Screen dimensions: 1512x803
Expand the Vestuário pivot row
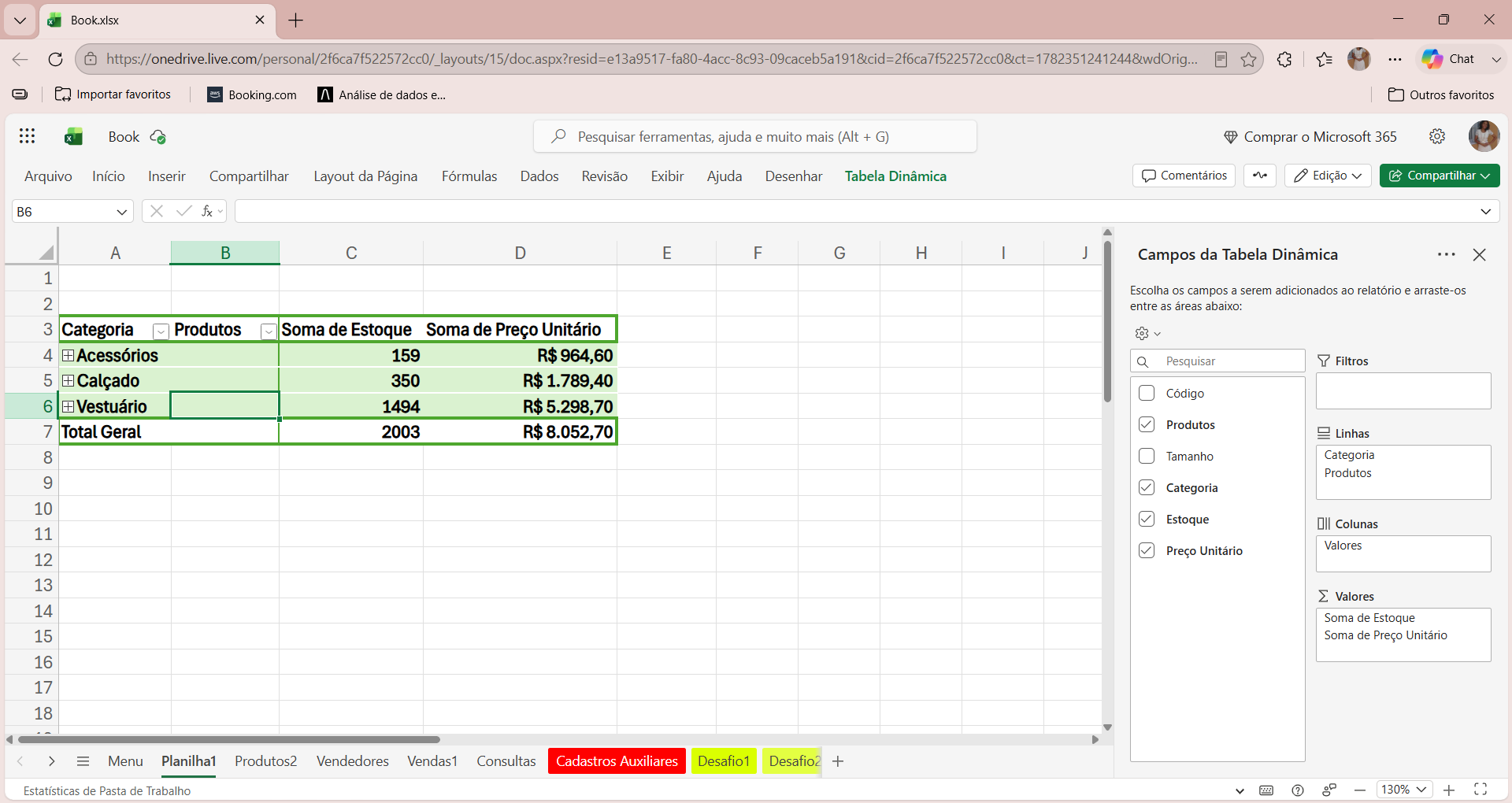[69, 407]
